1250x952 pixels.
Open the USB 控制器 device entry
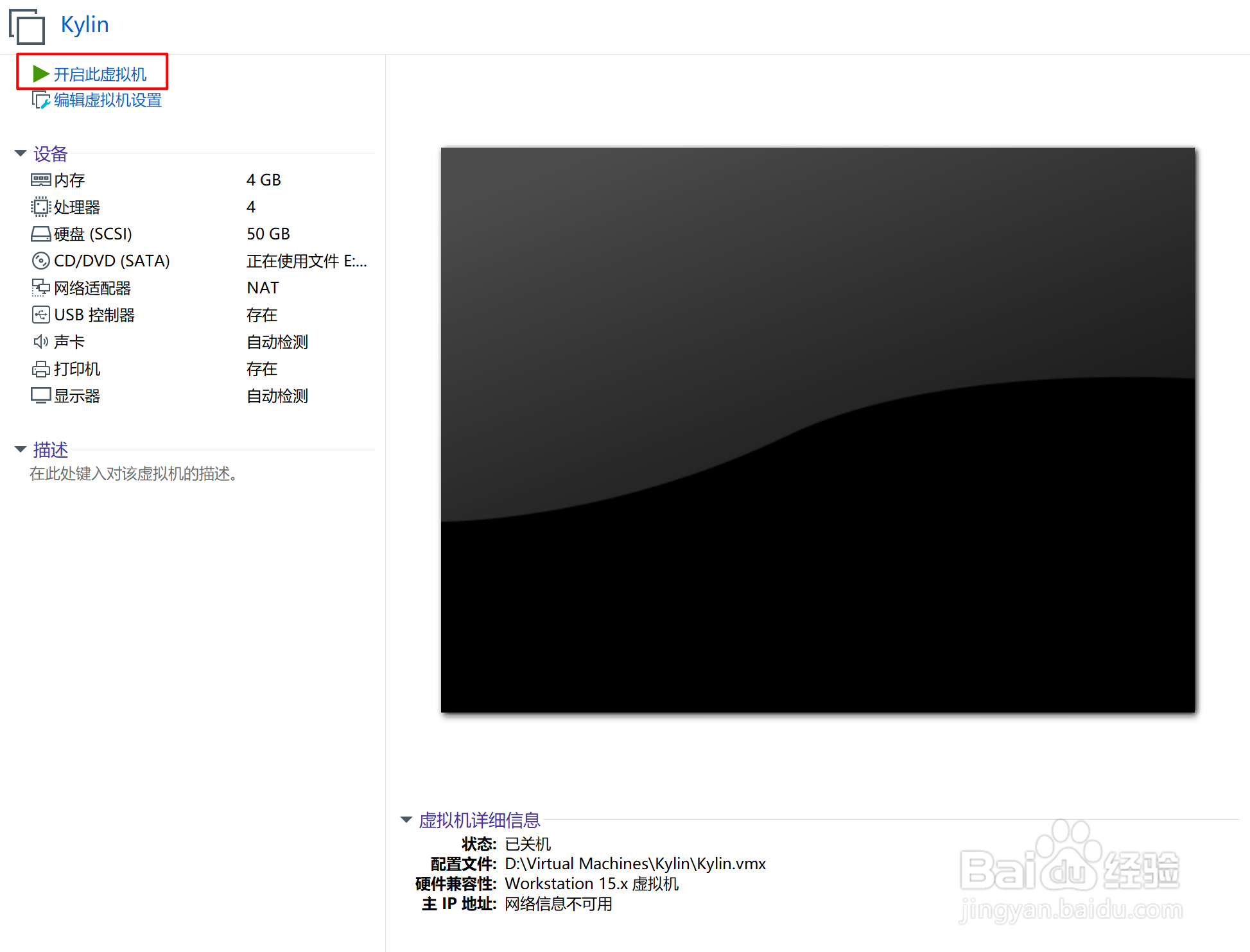(94, 315)
